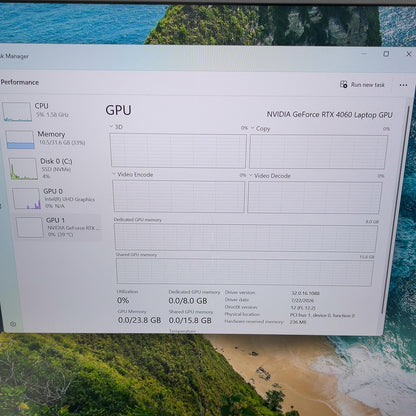Screen dimensions: 416x416
Task: Click the 0.0/23.8 GB GPU Memory value
Action: 139,320
